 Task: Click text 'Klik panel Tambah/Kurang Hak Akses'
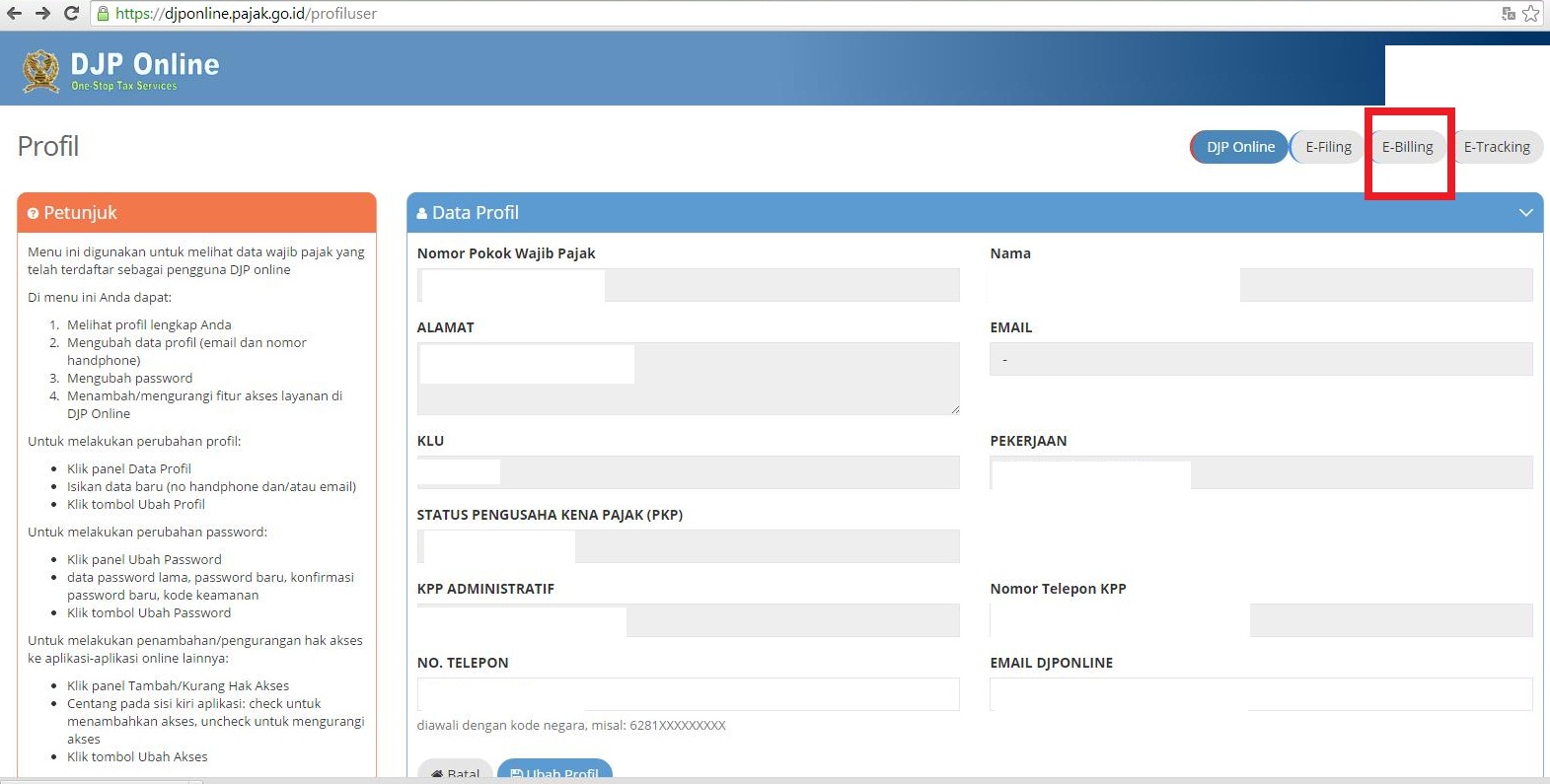(179, 685)
